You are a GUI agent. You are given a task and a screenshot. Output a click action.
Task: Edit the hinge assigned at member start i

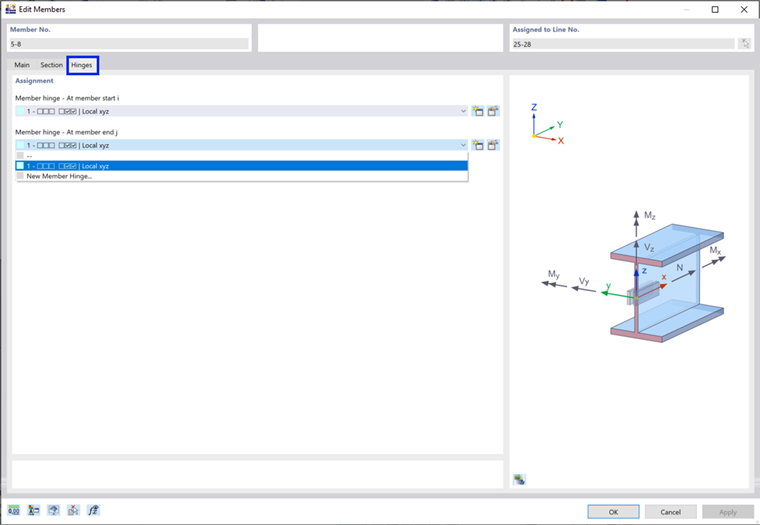(493, 111)
